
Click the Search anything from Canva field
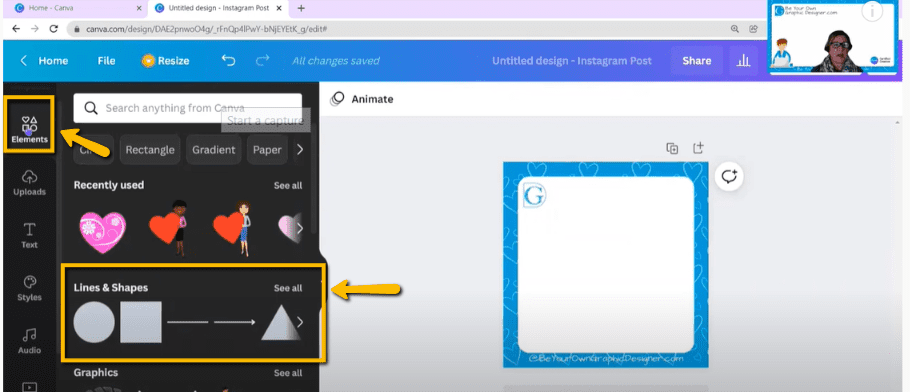187,108
